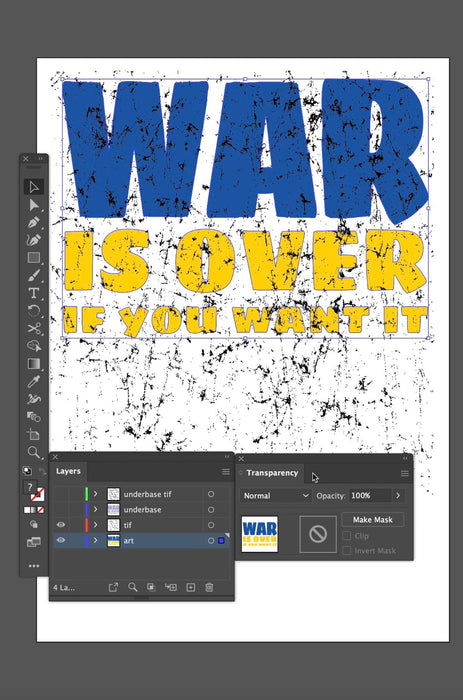
Task: Select the Rectangle tool
Action: [33, 258]
